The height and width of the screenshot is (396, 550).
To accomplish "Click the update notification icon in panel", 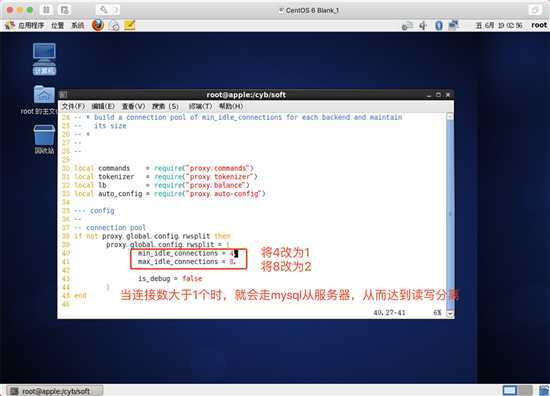I will [407, 25].
